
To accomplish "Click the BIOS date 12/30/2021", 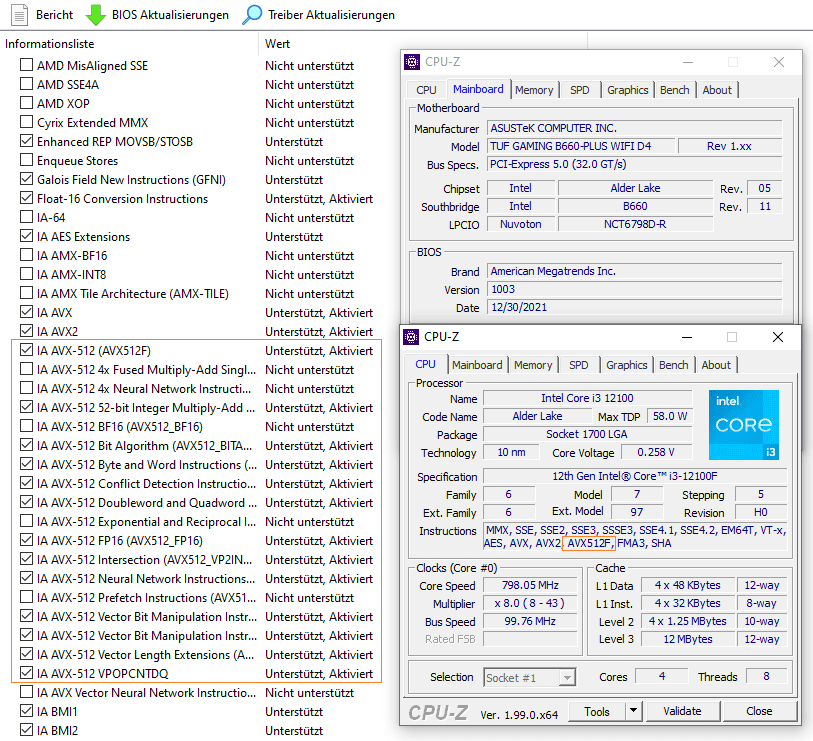I will point(634,307).
